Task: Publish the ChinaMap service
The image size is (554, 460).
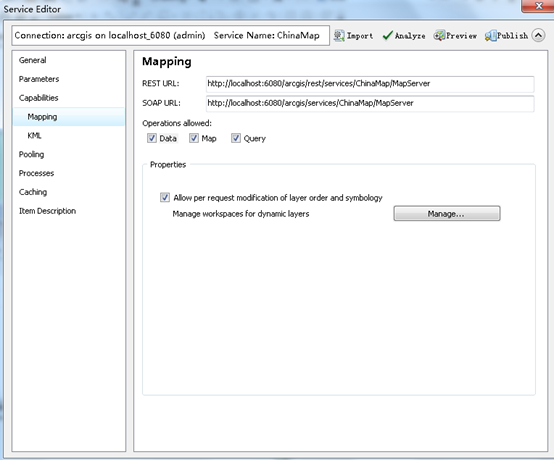Action: 506,36
